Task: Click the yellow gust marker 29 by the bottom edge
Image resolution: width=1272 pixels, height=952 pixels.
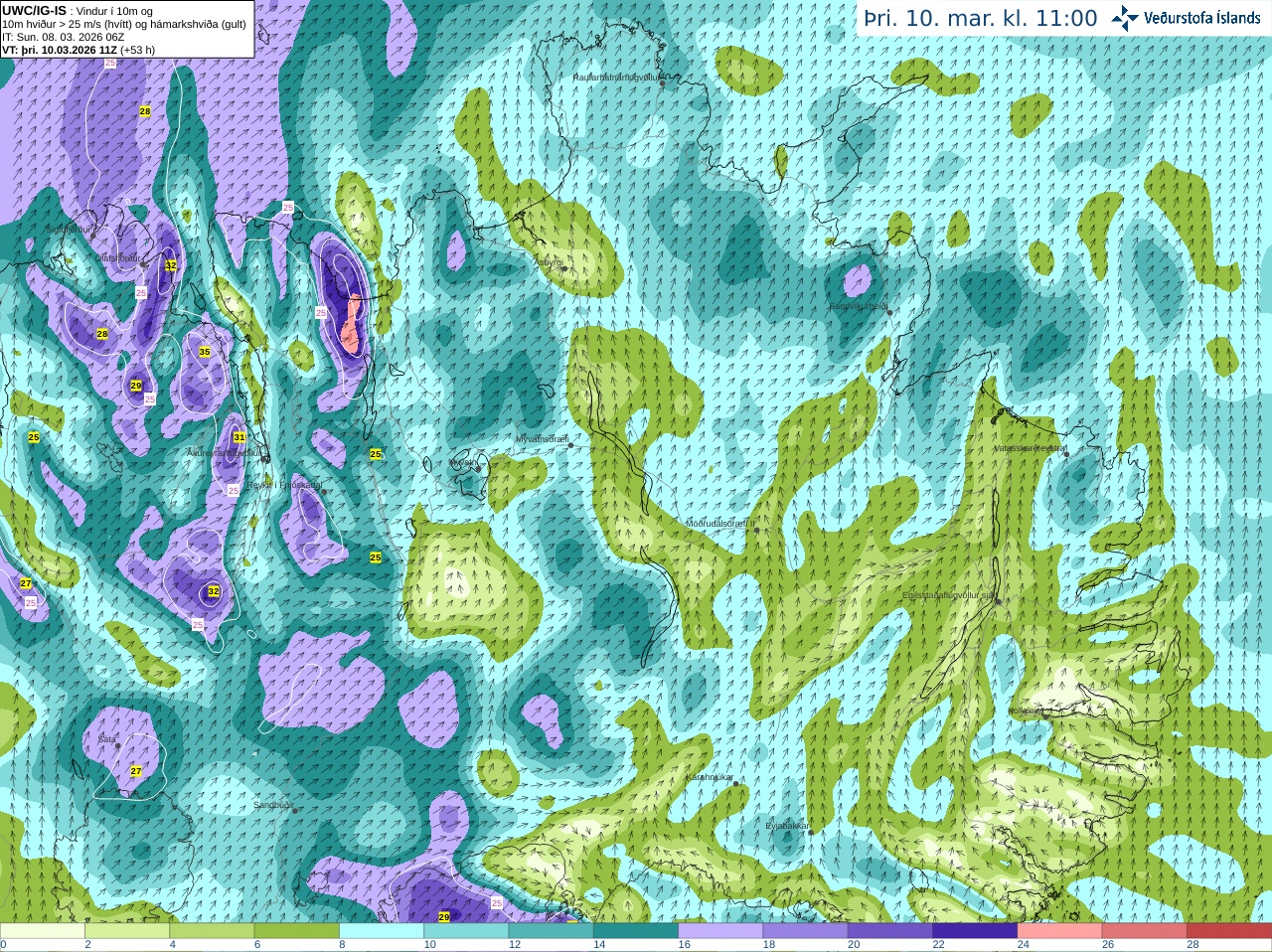Action: [x=444, y=917]
